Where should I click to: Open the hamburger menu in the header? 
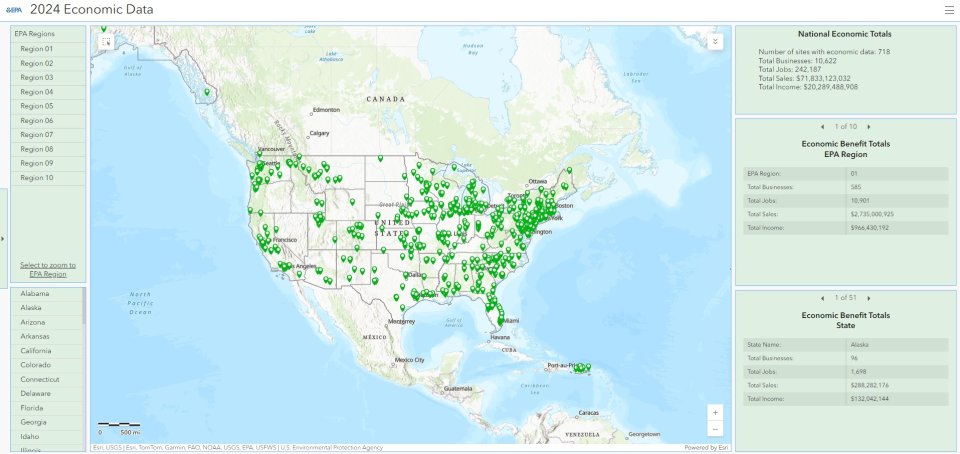tap(949, 10)
